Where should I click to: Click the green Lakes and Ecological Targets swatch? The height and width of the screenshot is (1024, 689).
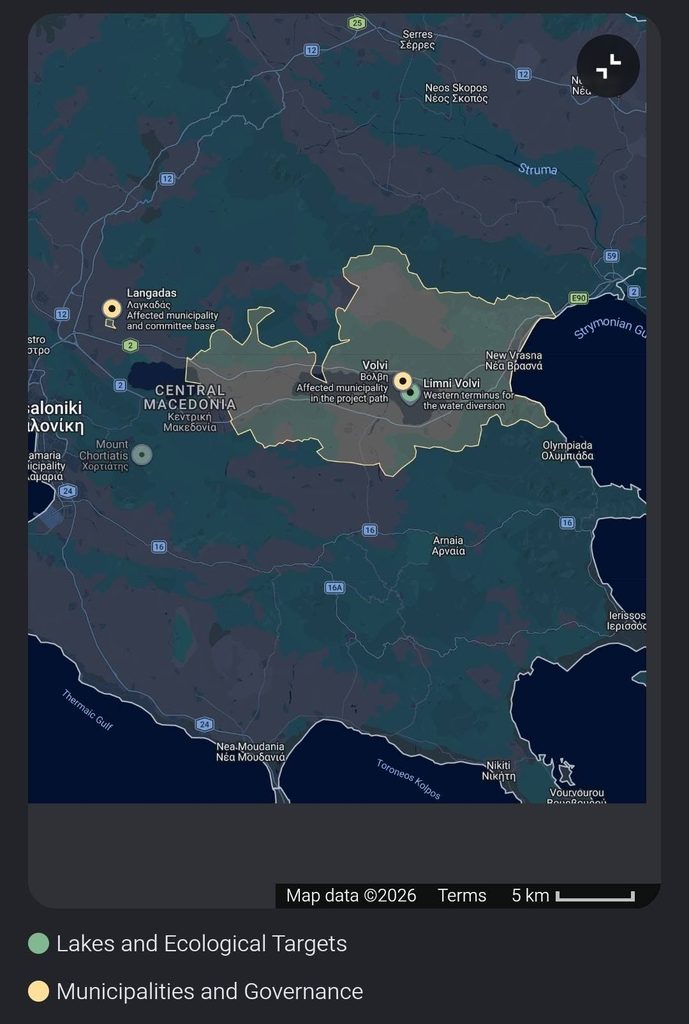click(39, 943)
